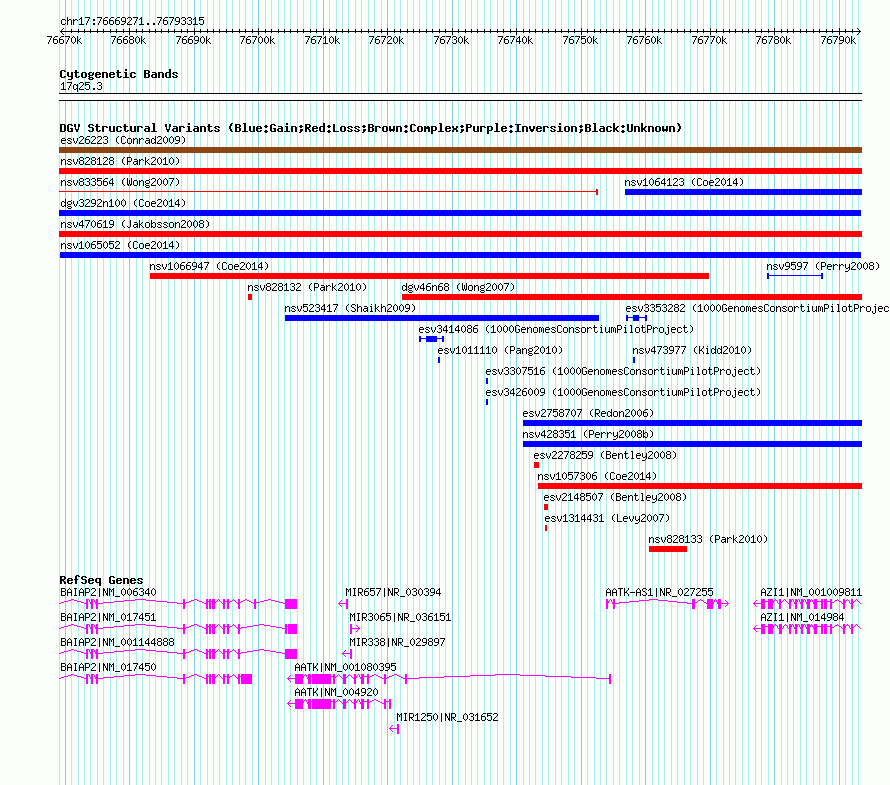Click the chr17:76669271..76793315 coordinate label
This screenshot has width=890, height=785.
[132, 21]
